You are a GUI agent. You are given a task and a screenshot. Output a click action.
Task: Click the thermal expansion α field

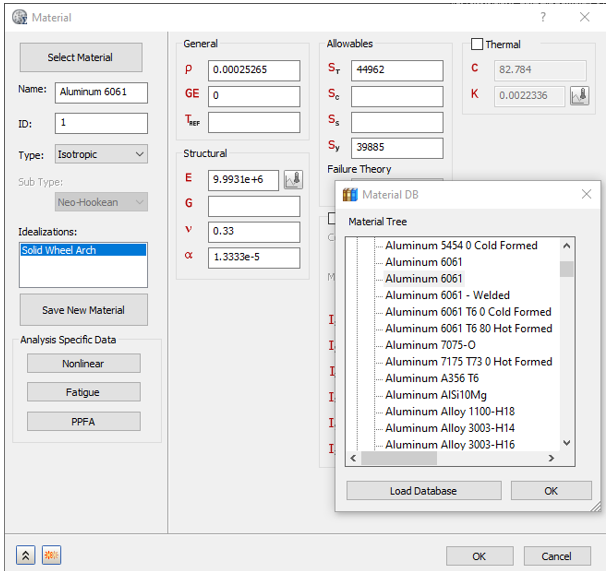click(x=254, y=258)
